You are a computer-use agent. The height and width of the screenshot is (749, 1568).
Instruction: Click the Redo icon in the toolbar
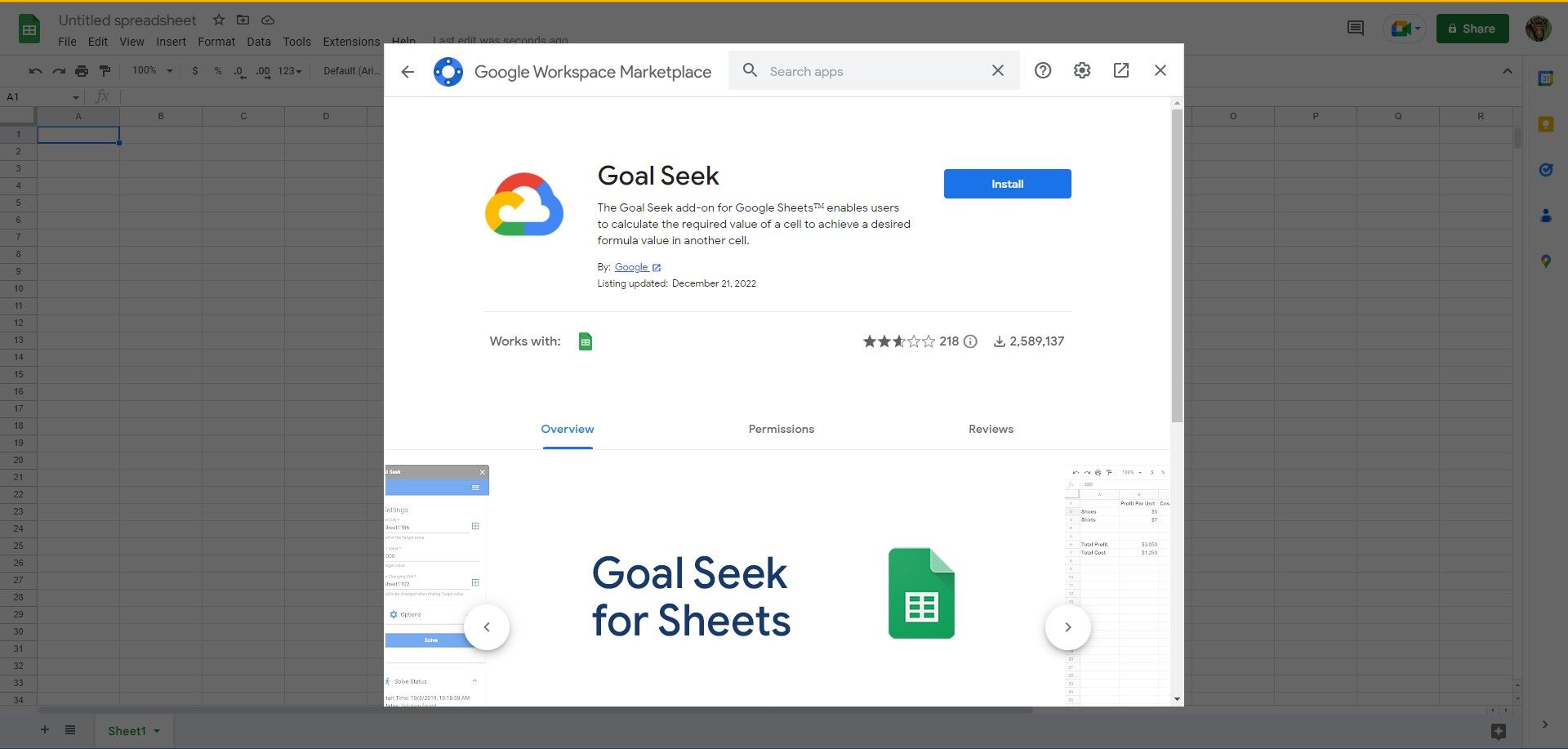58,71
